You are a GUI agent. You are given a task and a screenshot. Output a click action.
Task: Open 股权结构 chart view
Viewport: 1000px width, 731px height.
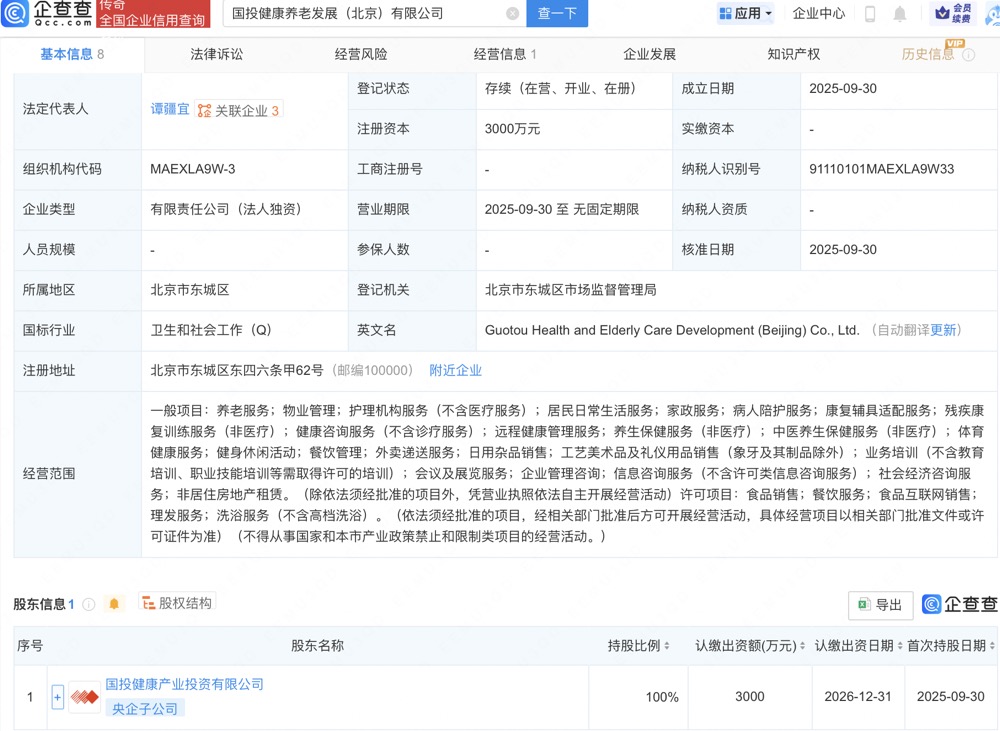[x=177, y=603]
